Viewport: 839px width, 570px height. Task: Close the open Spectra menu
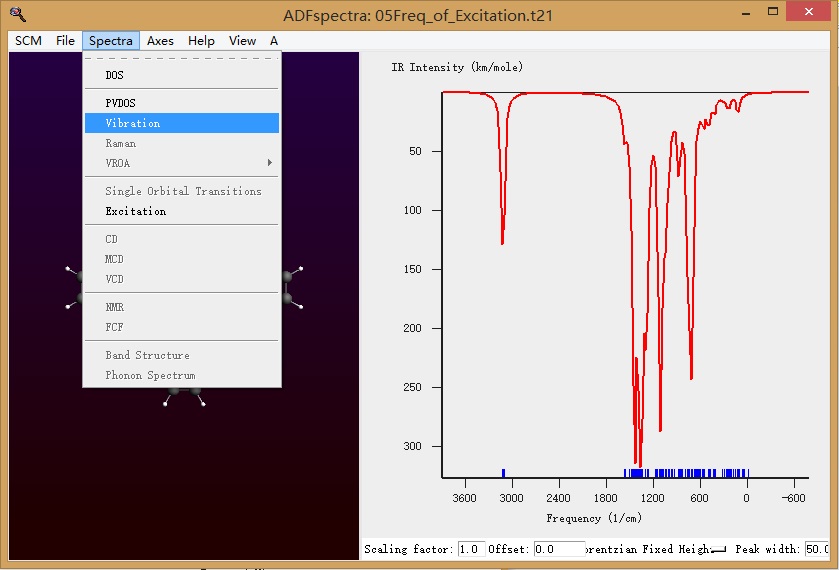[111, 41]
